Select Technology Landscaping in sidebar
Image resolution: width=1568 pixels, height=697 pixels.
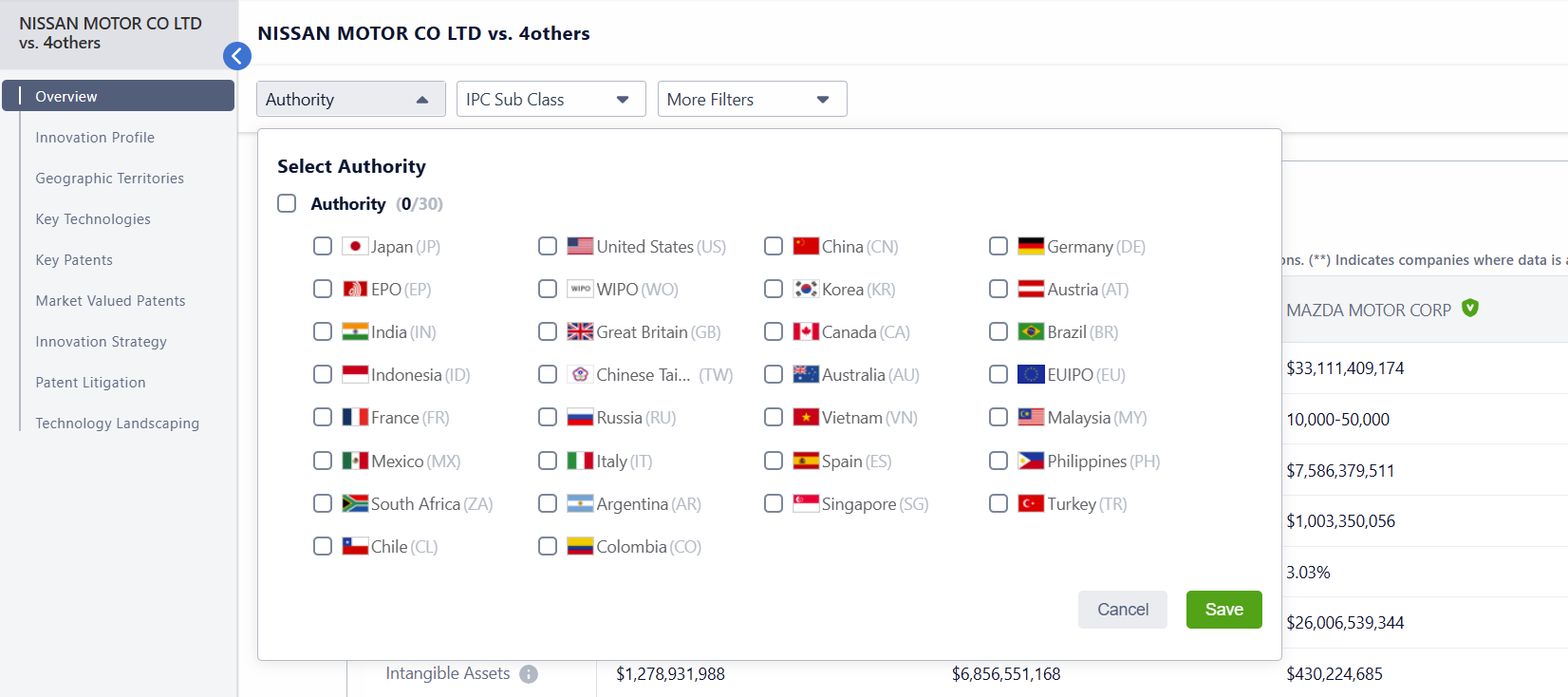pos(117,424)
